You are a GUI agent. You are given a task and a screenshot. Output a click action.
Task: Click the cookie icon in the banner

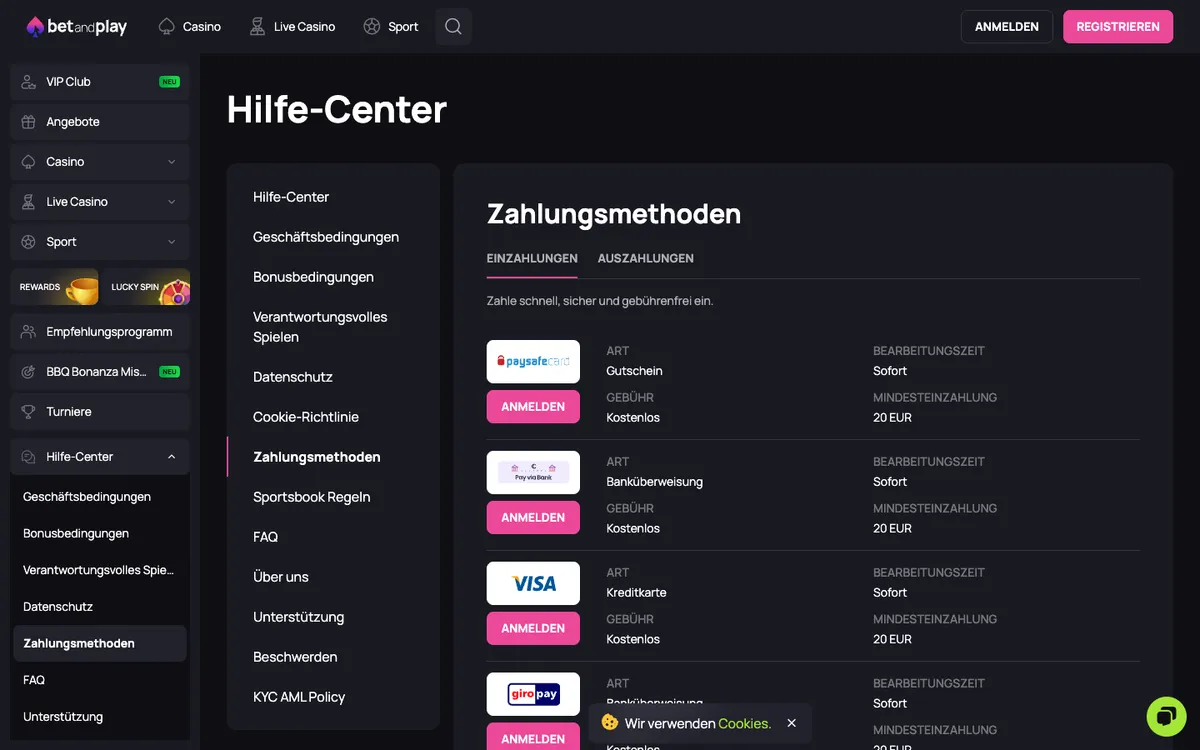pos(610,723)
